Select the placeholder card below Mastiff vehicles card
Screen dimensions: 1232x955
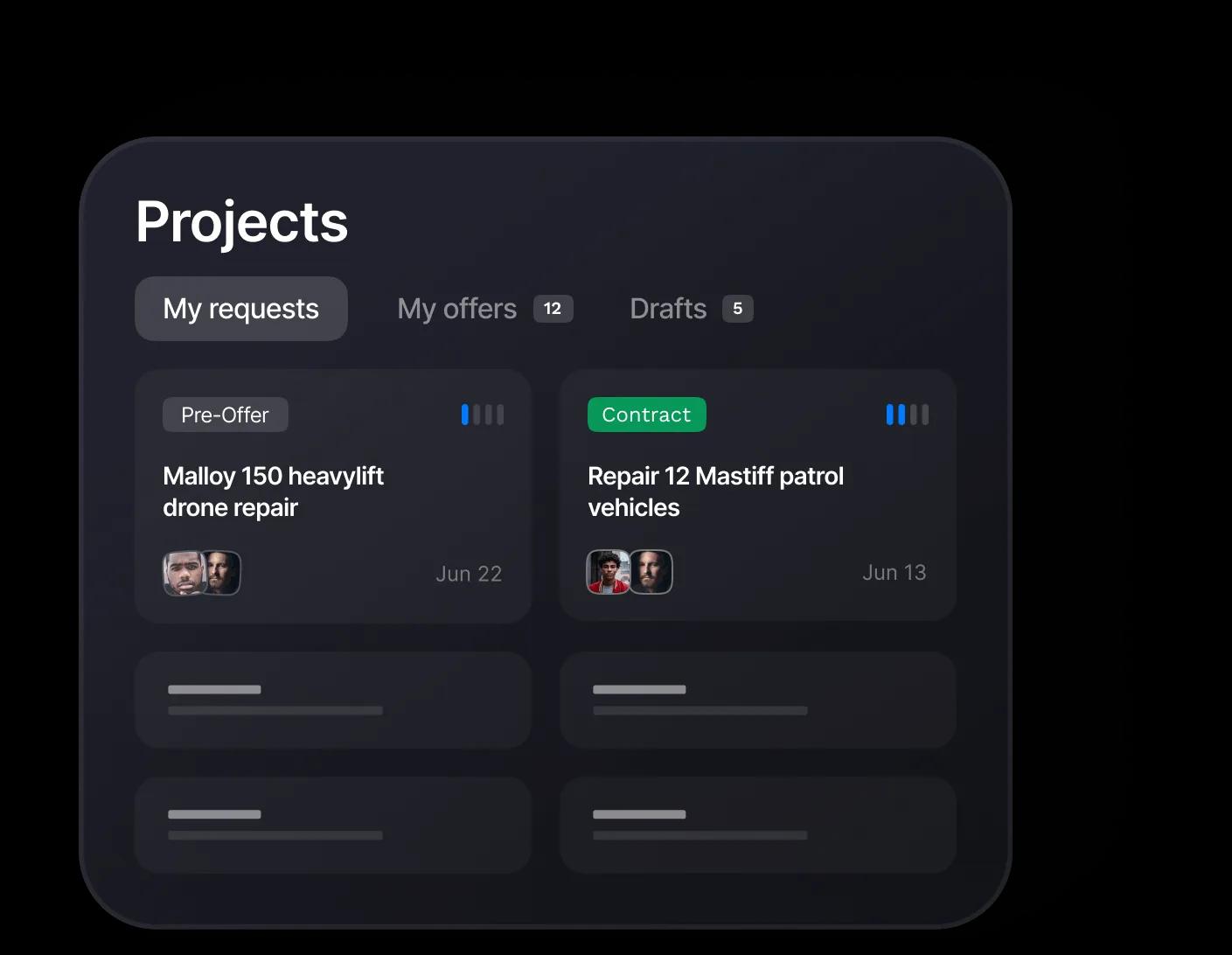coord(758,700)
